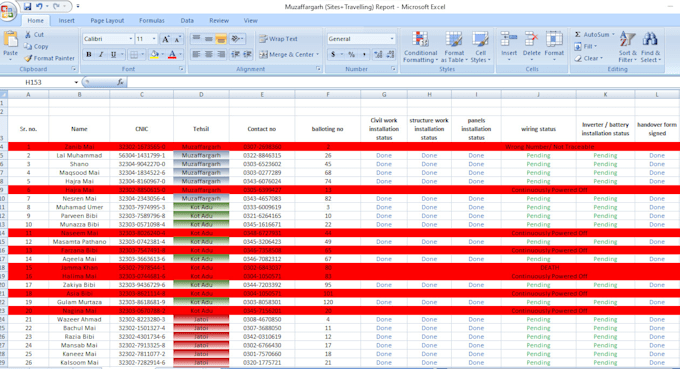Click the wiring status header cell
Screen dimensions: 680x369
(x=539, y=129)
